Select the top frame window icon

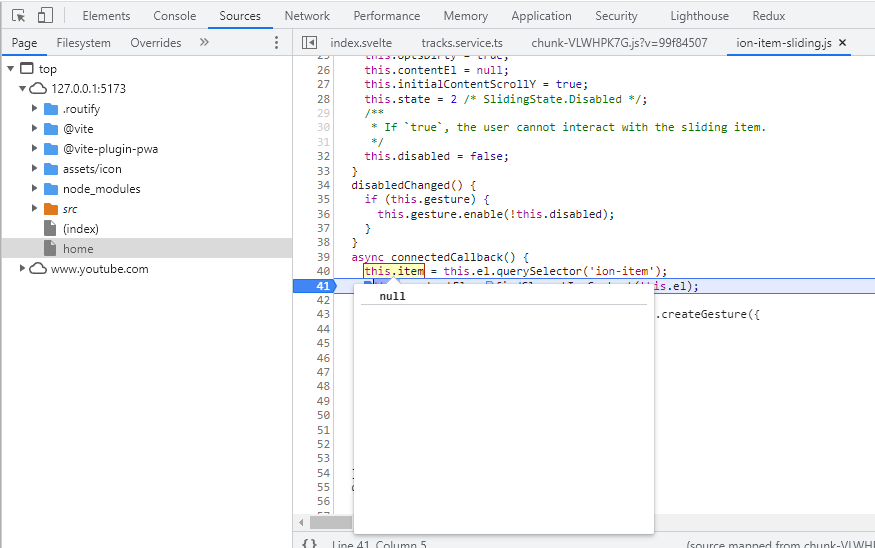pos(26,68)
